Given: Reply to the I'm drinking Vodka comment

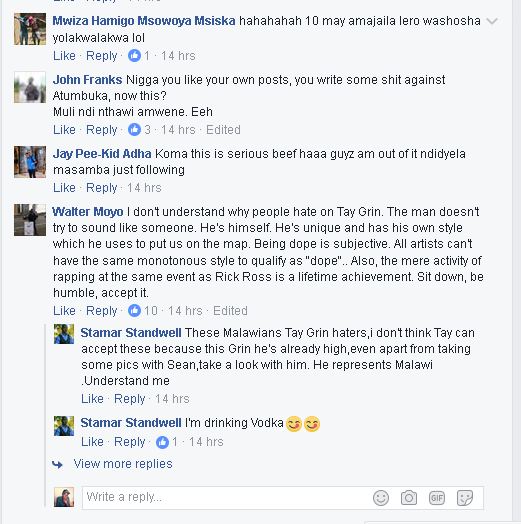Looking at the screenshot, I should pyautogui.click(x=130, y=442).
